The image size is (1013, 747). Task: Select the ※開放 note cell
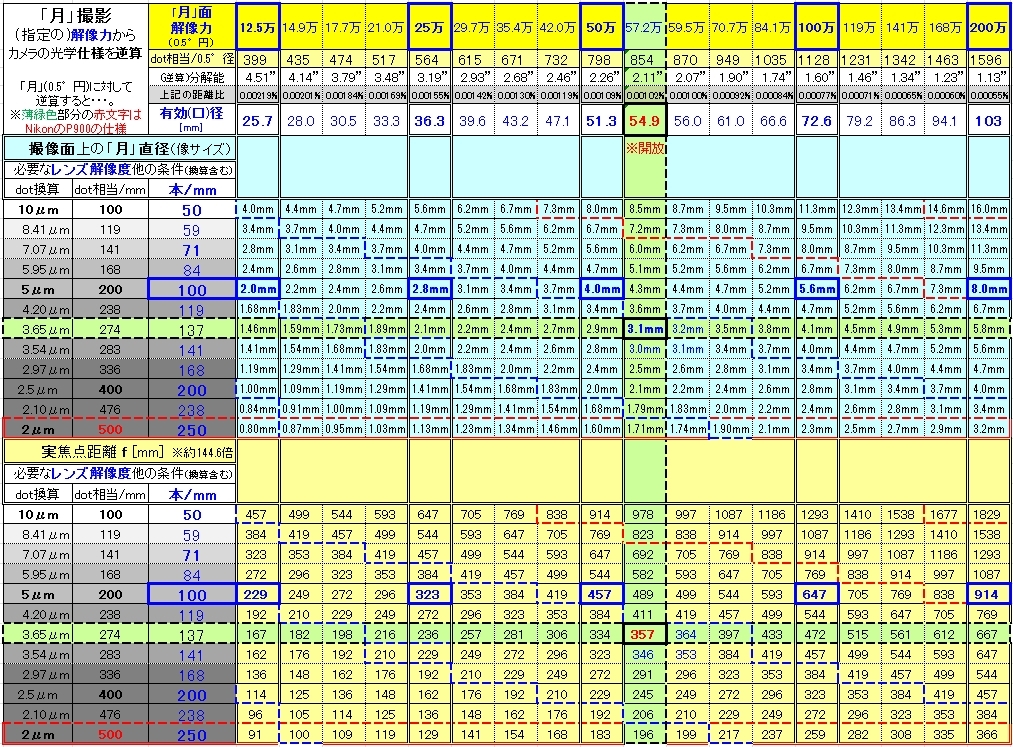click(644, 148)
